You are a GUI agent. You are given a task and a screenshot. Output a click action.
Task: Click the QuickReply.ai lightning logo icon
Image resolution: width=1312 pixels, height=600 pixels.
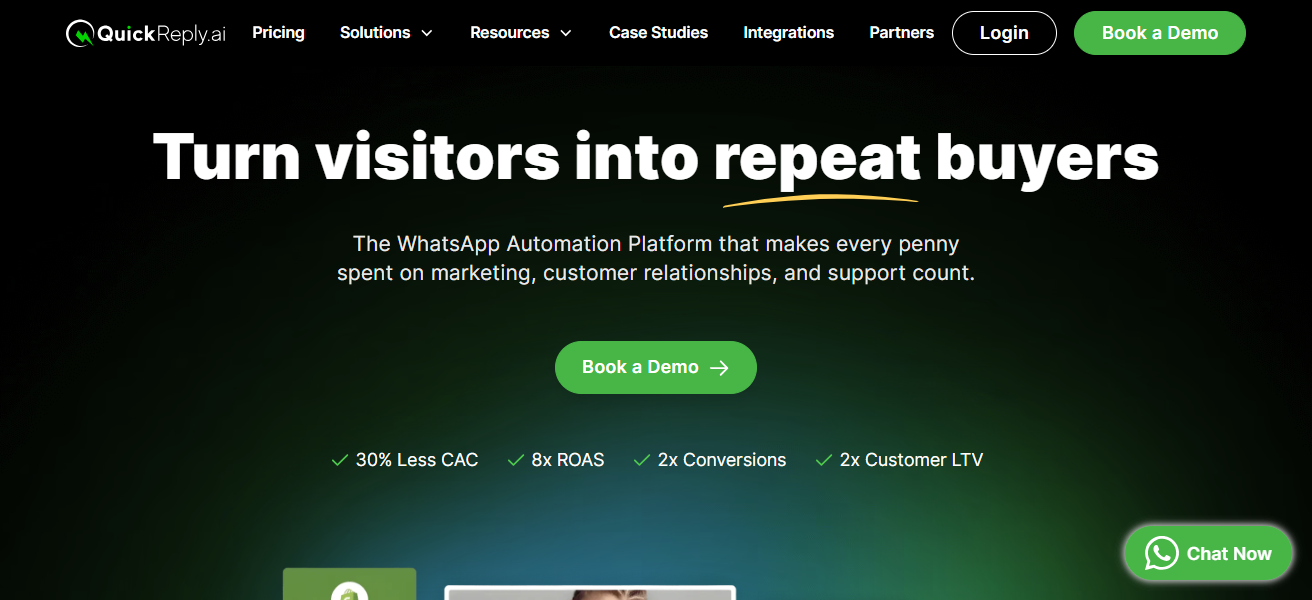click(80, 34)
